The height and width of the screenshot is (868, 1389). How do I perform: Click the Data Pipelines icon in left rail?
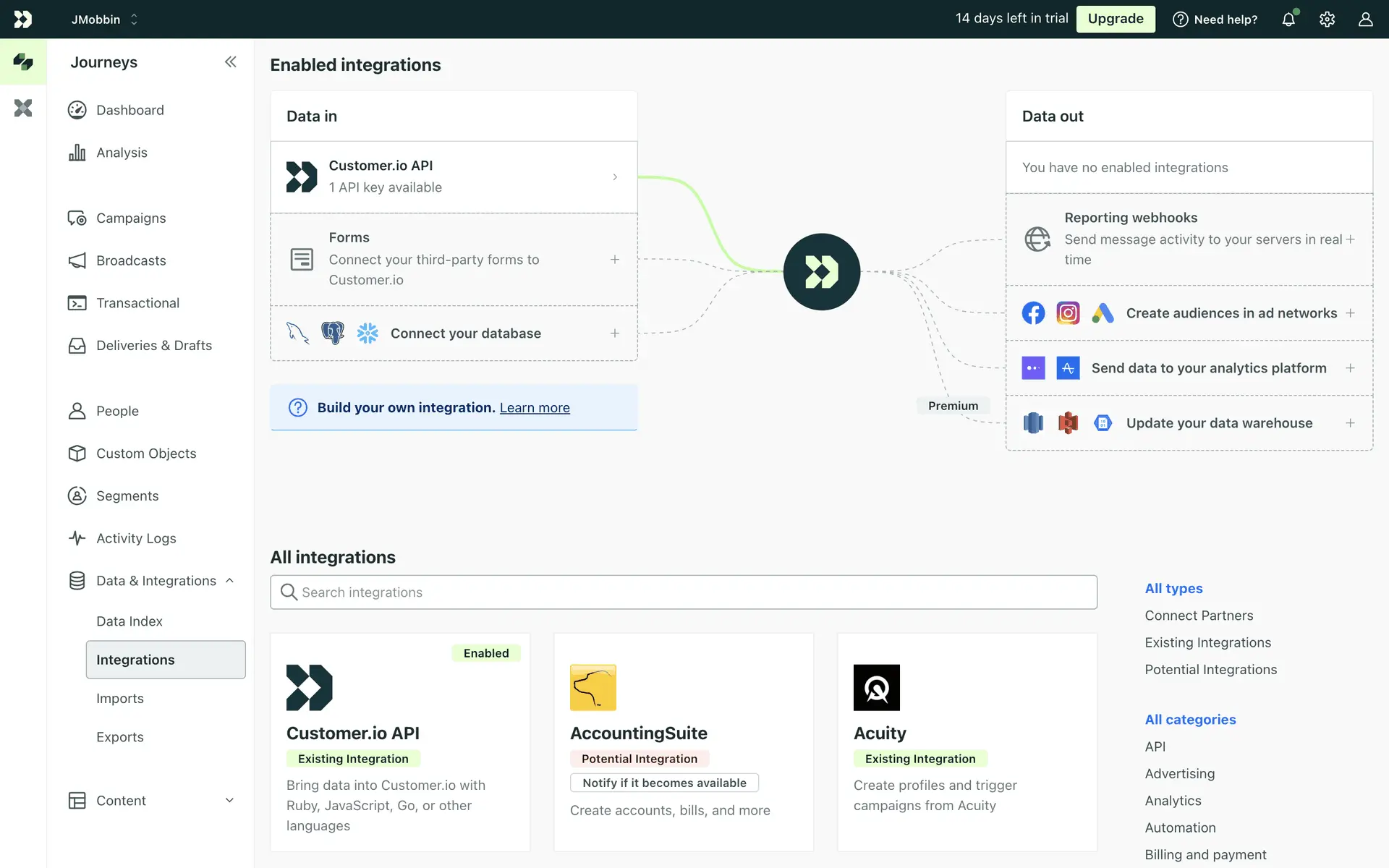click(23, 109)
